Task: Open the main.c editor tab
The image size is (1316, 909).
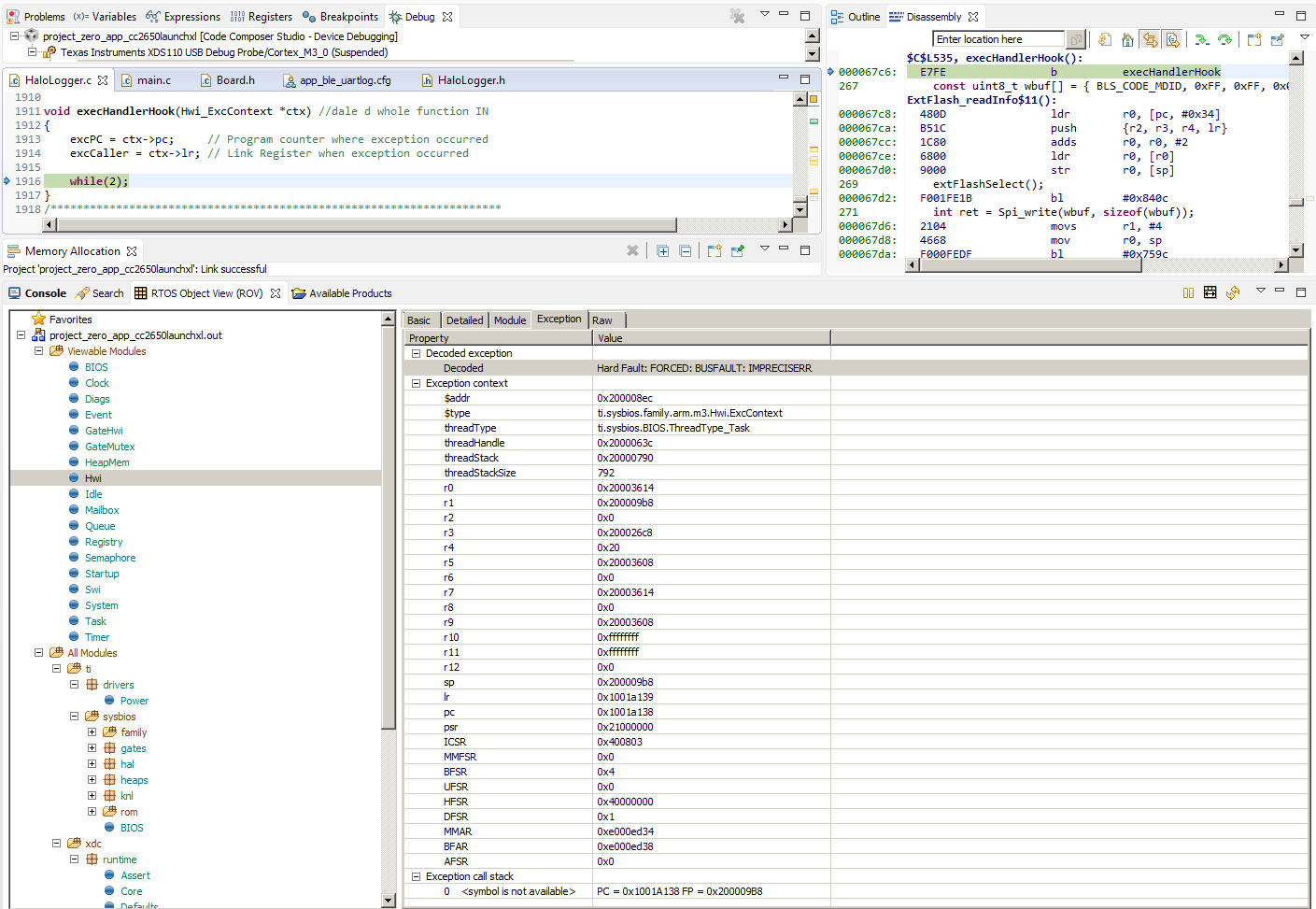Action: tap(147, 80)
